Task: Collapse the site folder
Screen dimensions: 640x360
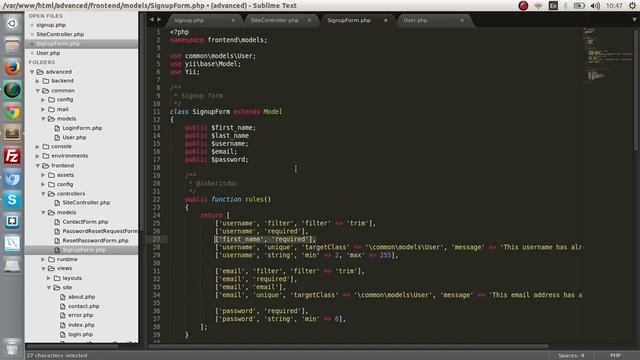Action: coord(49,288)
